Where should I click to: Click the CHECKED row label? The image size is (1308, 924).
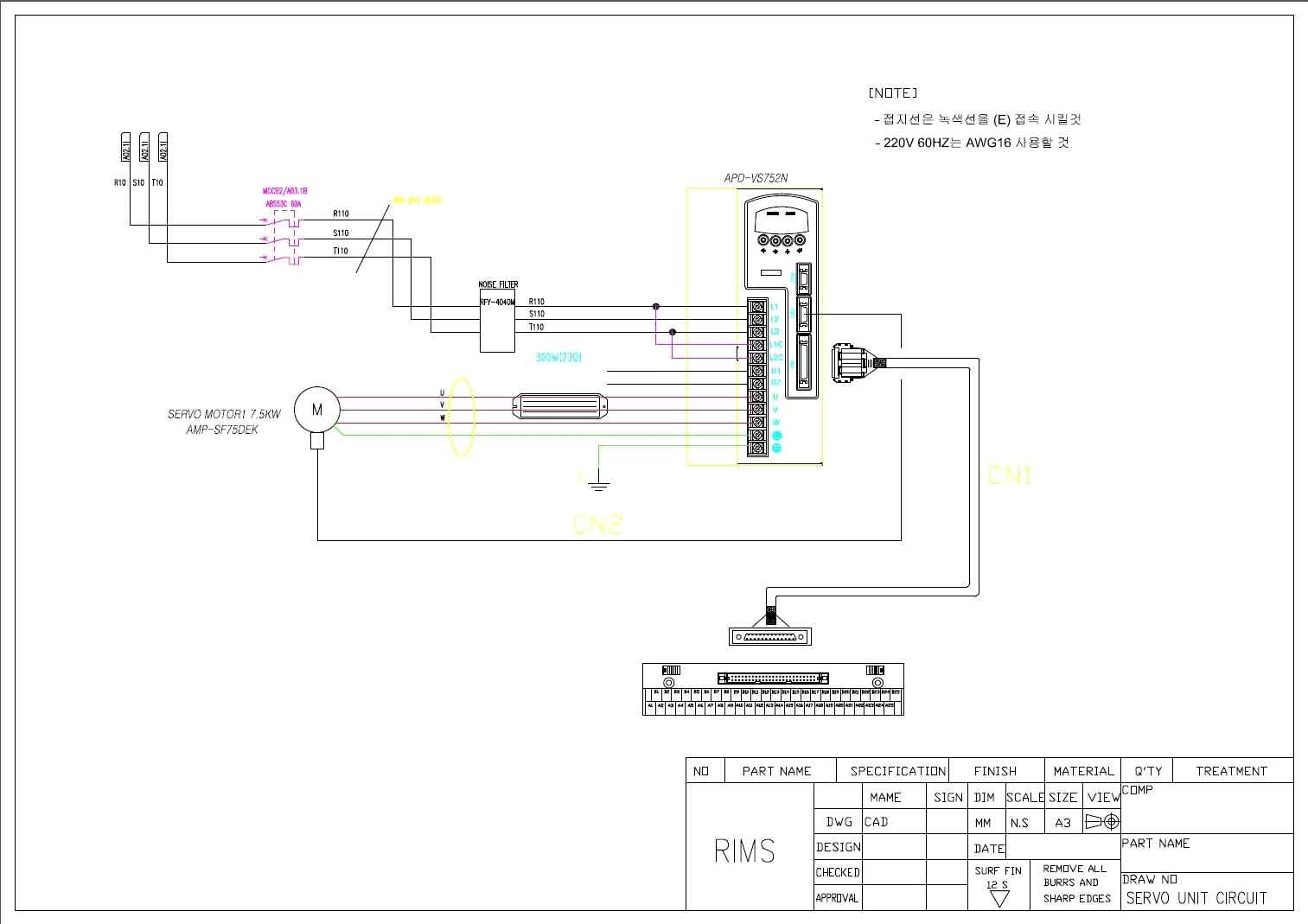tap(838, 872)
